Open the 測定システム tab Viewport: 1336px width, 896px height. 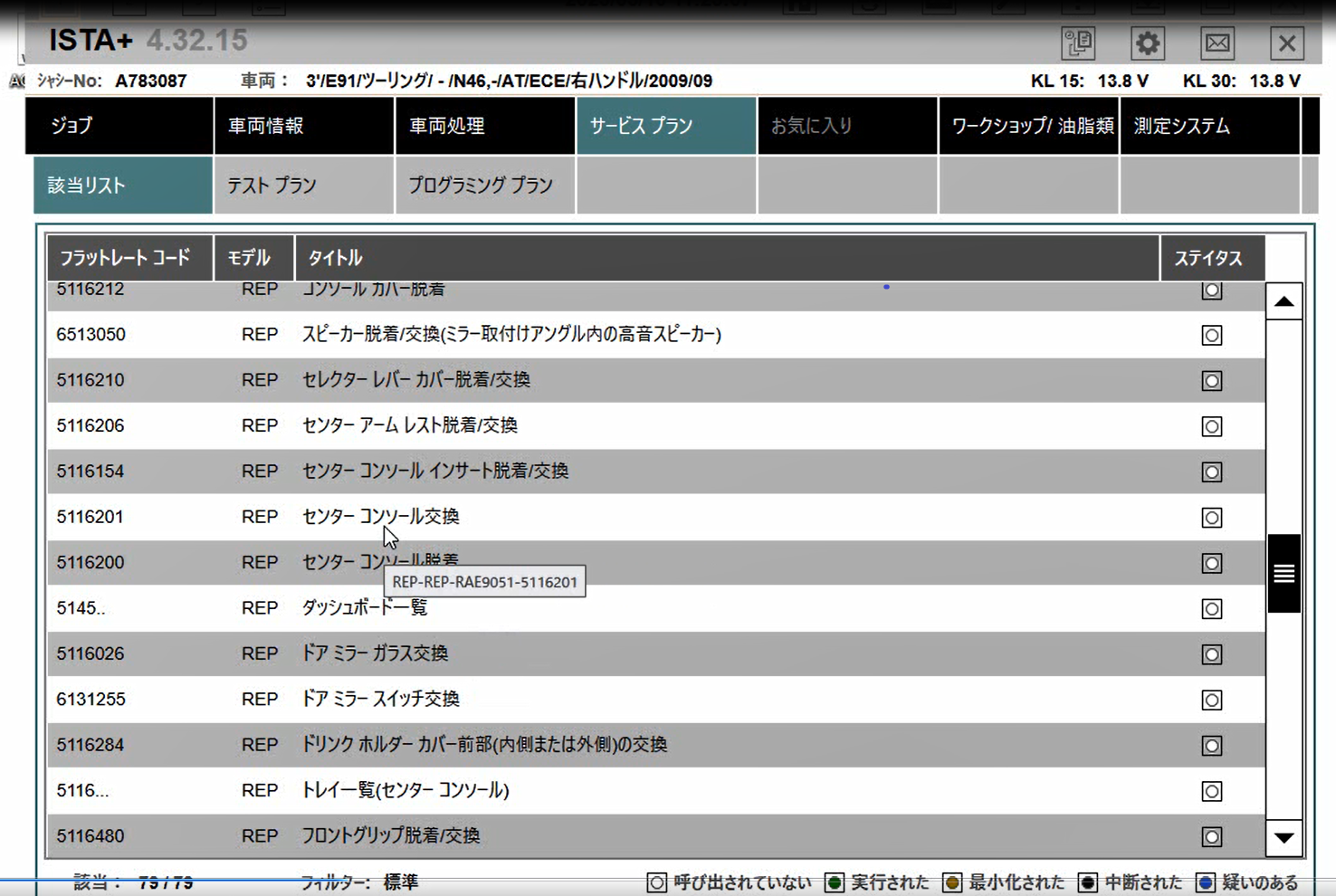pyautogui.click(x=1210, y=126)
